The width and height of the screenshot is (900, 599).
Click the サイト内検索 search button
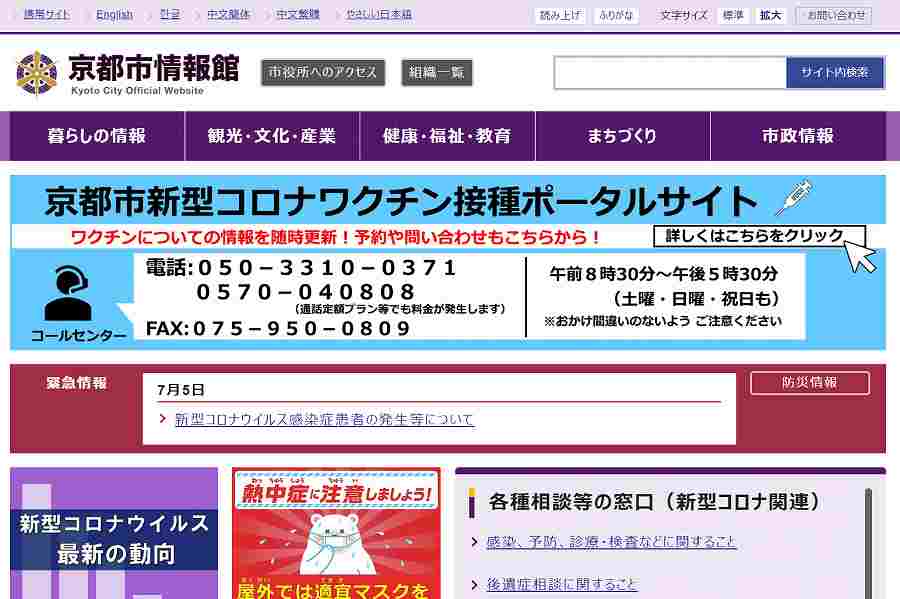[835, 72]
